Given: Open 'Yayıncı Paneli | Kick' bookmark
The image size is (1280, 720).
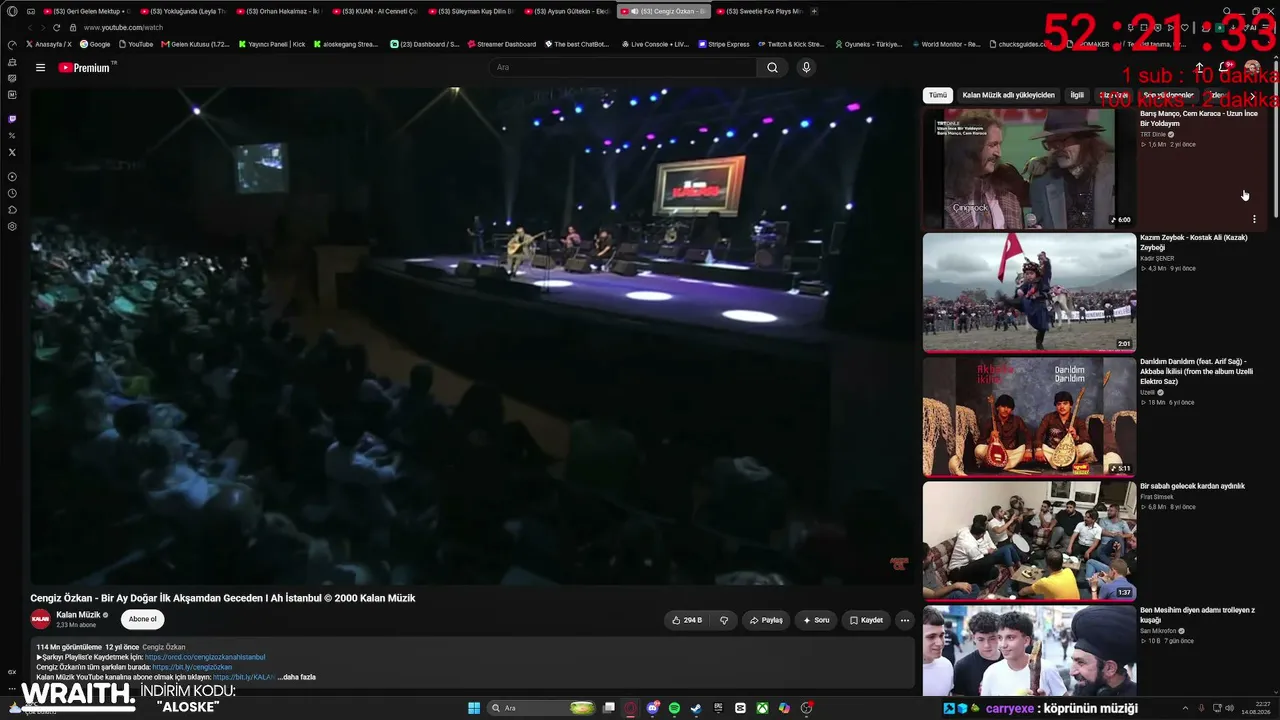Looking at the screenshot, I should coord(272,44).
